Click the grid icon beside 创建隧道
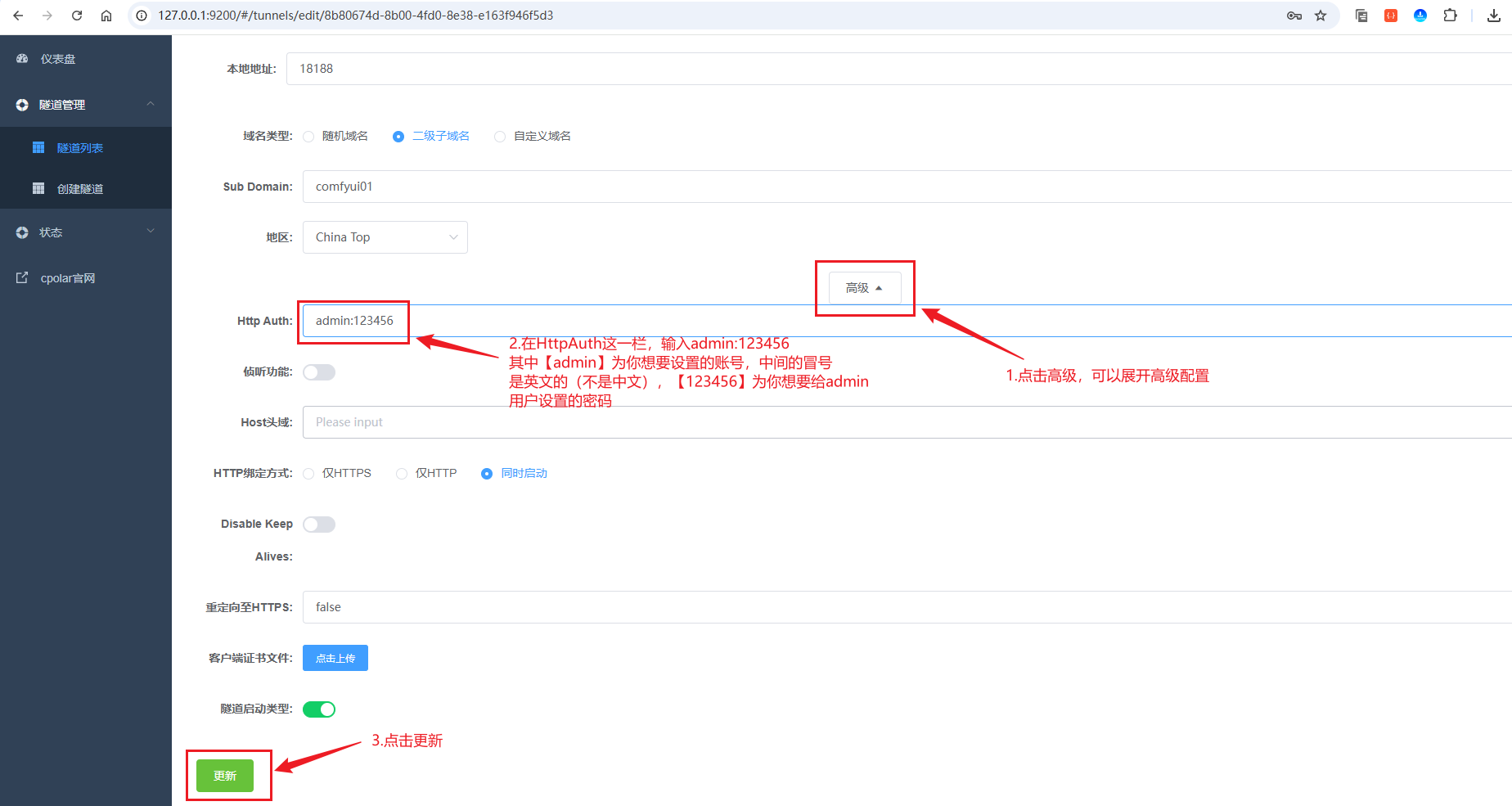 (38, 188)
